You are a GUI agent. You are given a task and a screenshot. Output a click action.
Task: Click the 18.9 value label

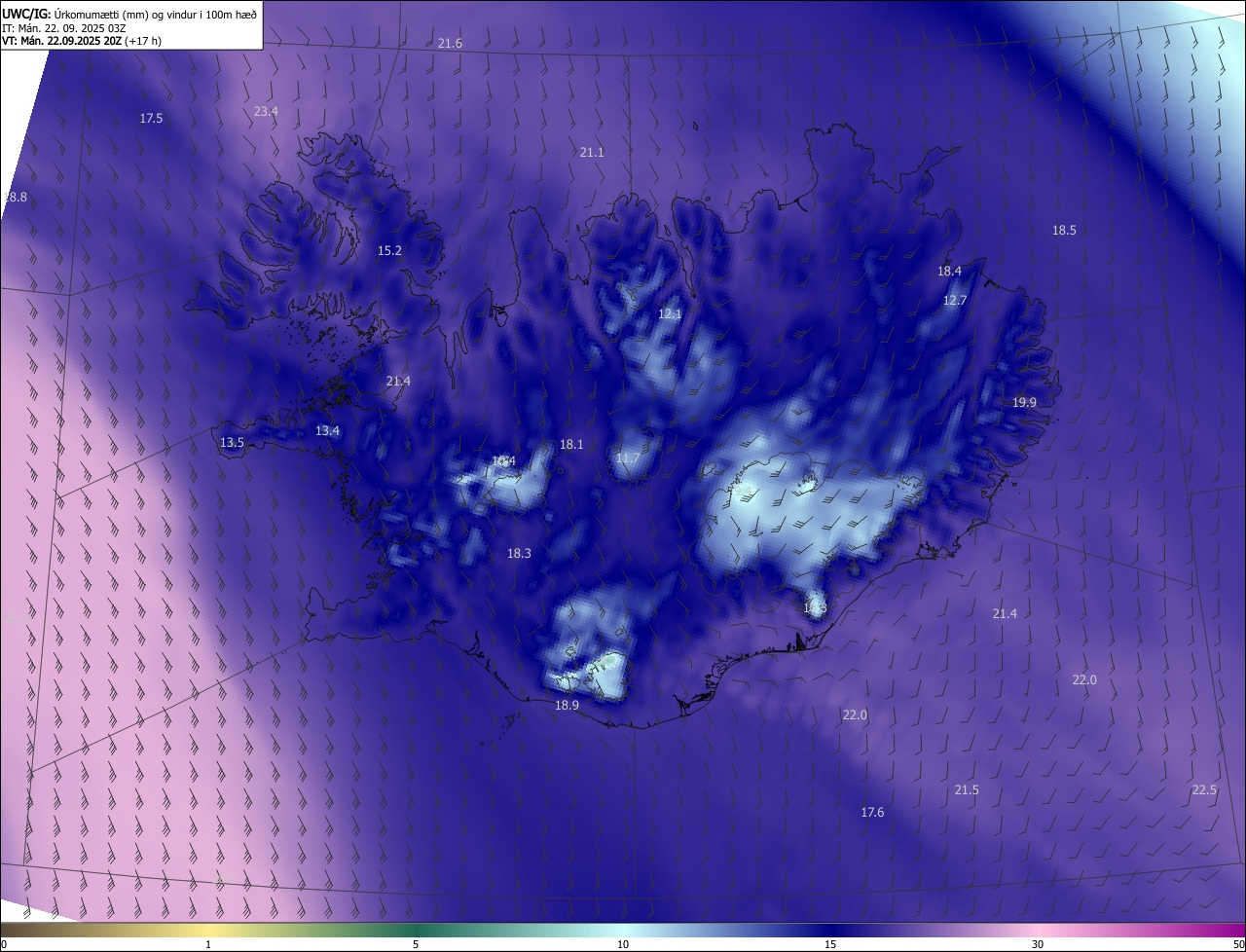[567, 706]
